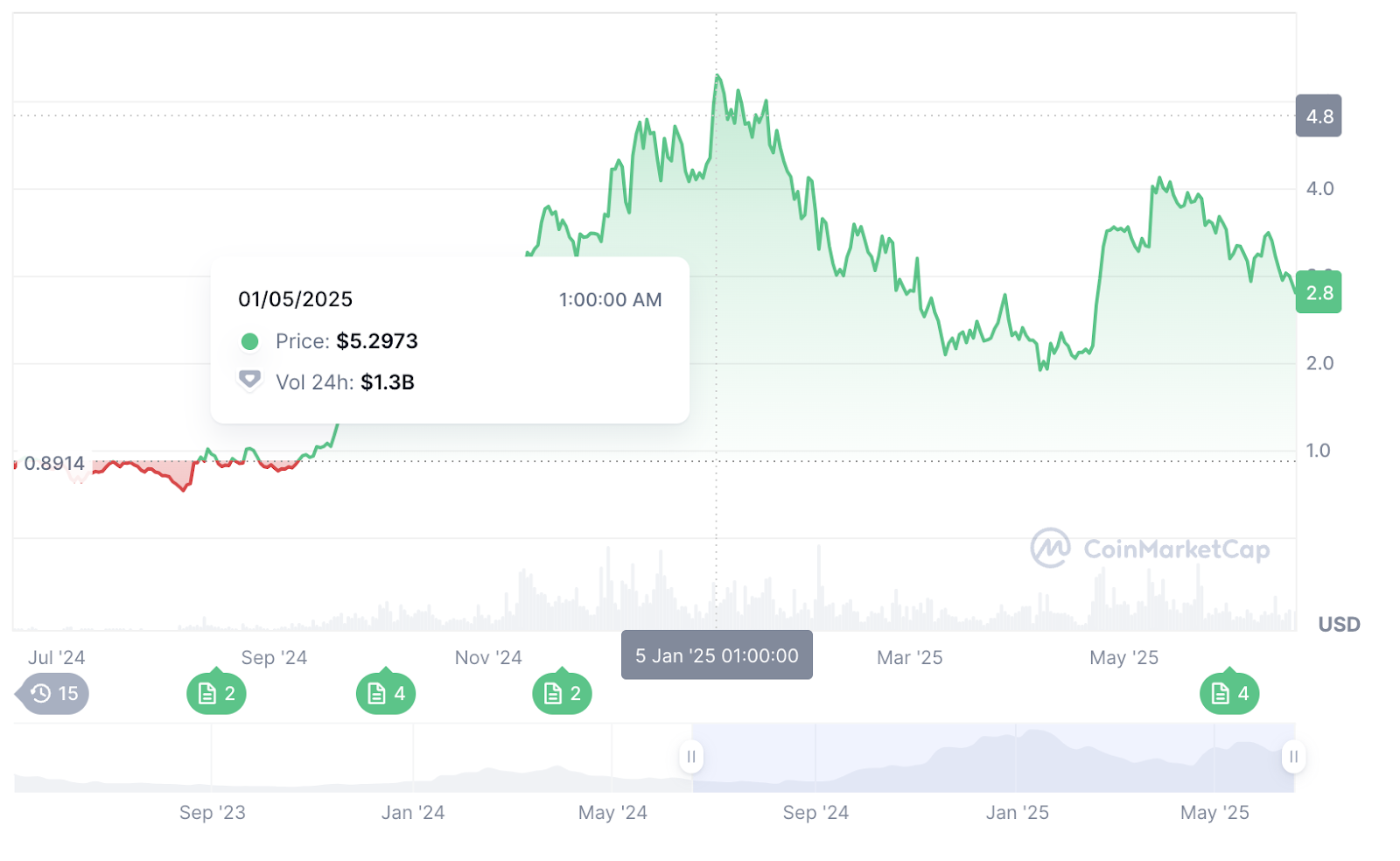Click the shield icon beside Vol 24h
The image size is (1400, 861).
click(250, 380)
